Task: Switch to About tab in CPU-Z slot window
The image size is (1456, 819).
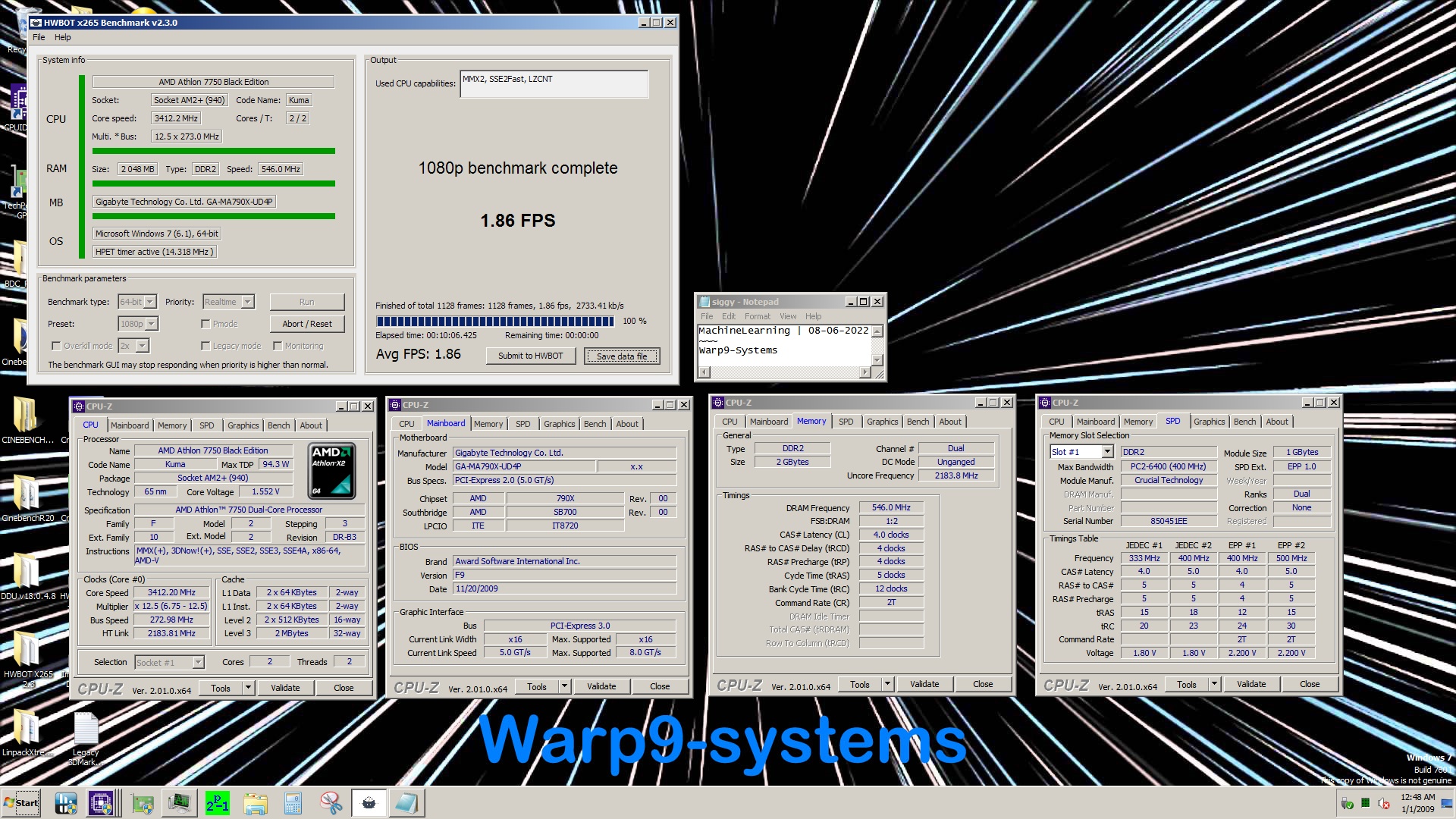Action: [x=1277, y=422]
